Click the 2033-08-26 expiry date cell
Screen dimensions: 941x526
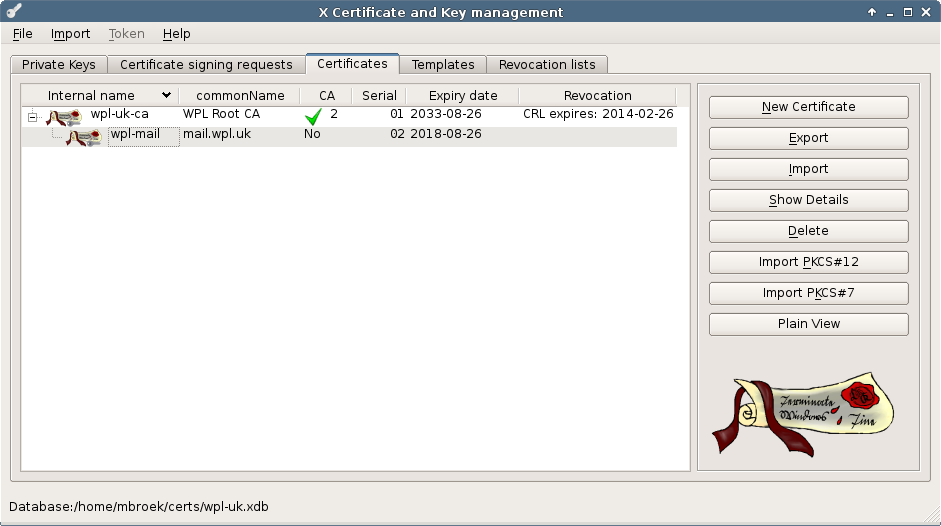pos(446,114)
